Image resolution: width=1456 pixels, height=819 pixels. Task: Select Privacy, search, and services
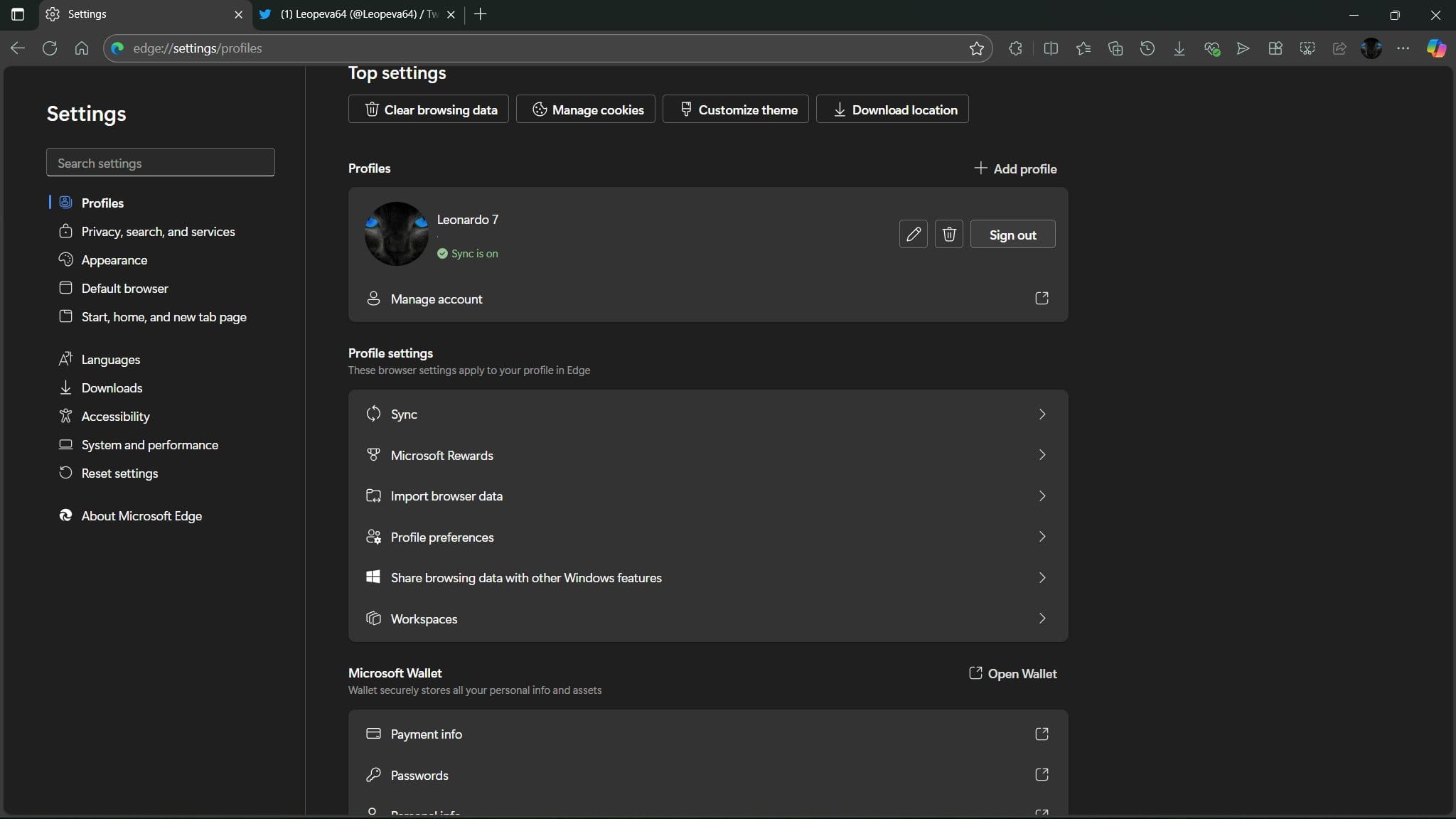click(x=158, y=231)
